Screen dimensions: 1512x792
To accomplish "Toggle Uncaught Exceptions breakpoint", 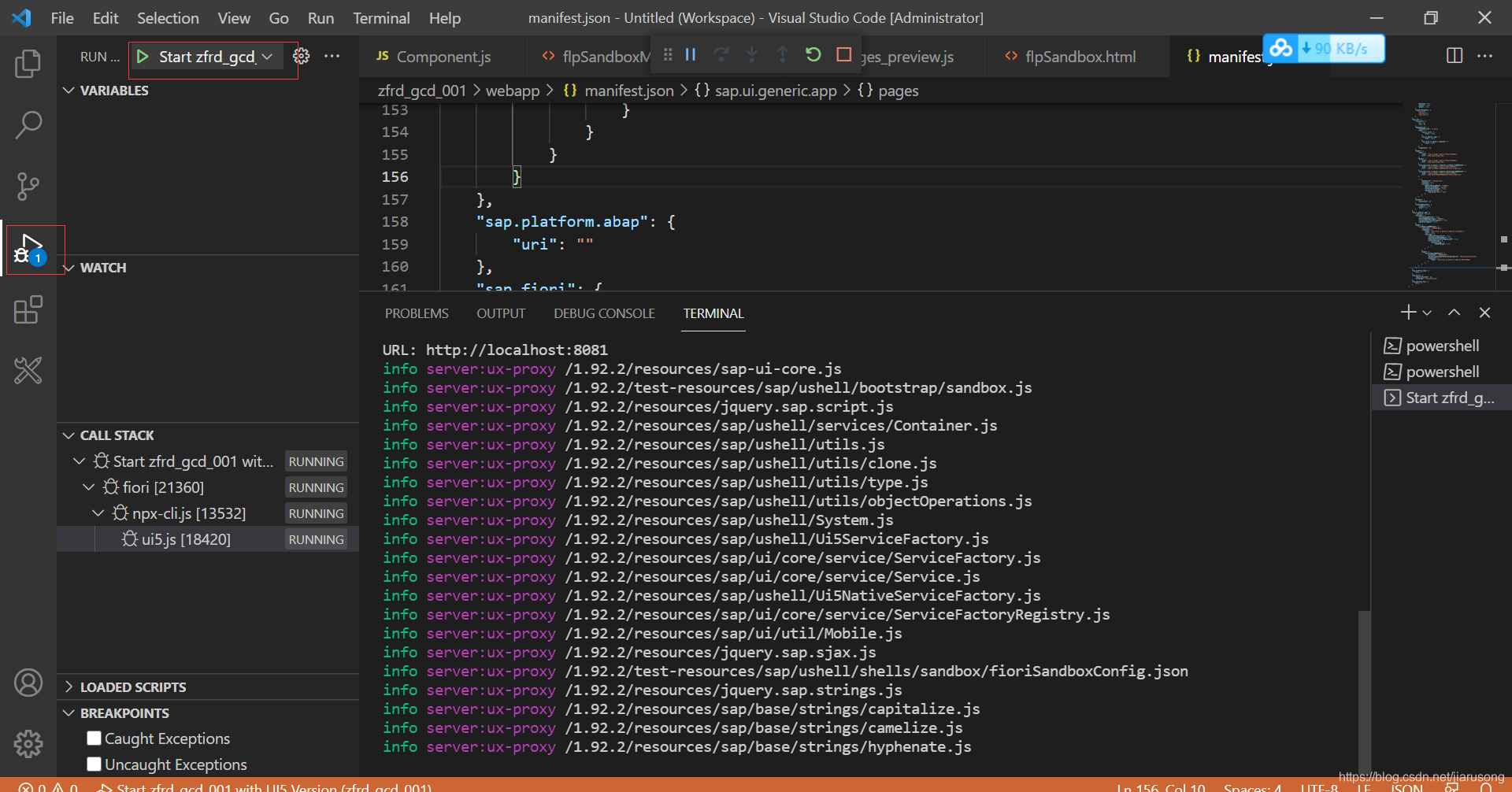I will pyautogui.click(x=94, y=764).
